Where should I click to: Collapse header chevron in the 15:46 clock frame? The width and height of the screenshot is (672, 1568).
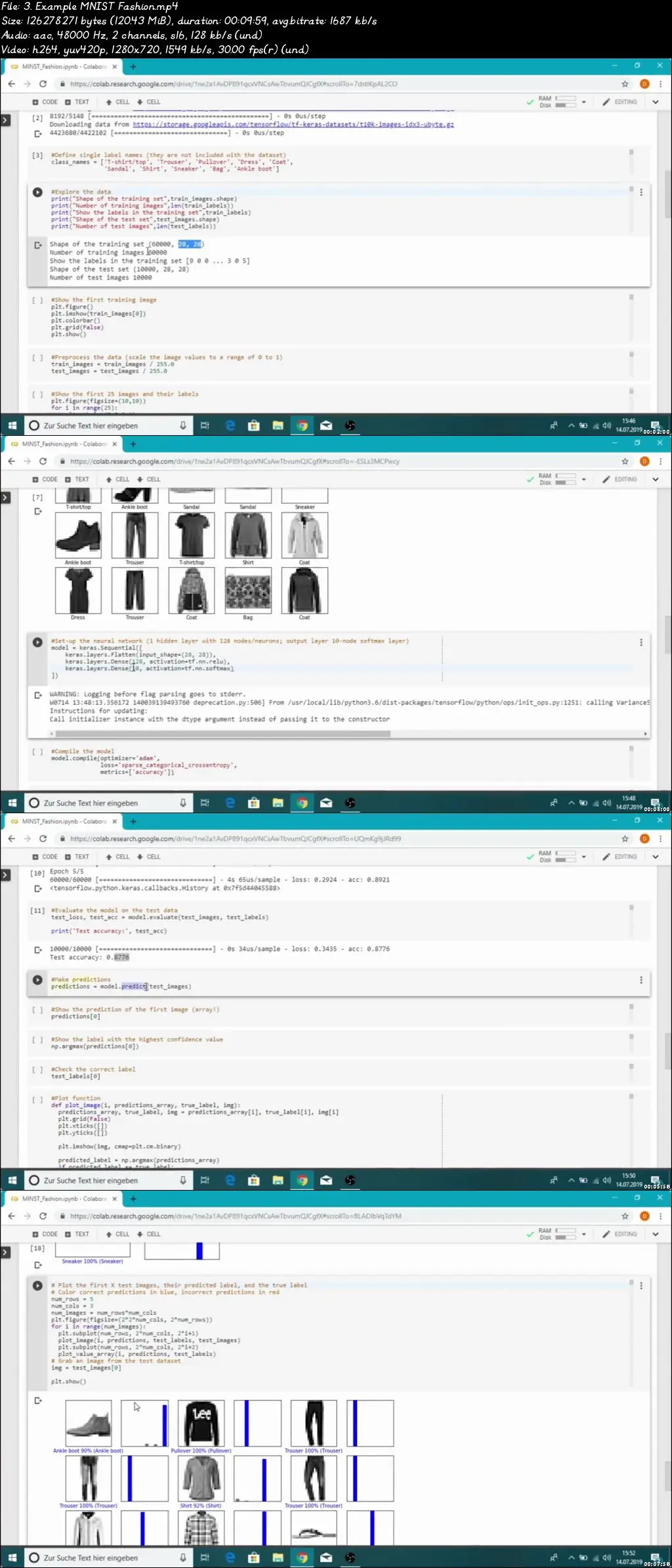point(655,102)
